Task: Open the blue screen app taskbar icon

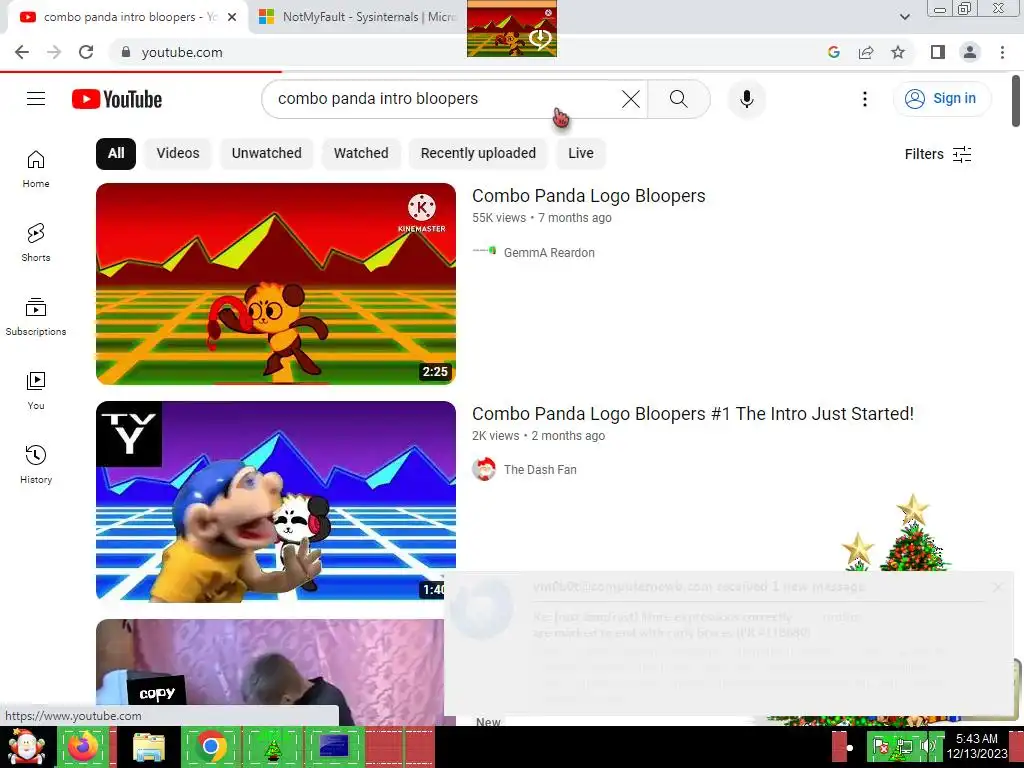Action: [334, 746]
